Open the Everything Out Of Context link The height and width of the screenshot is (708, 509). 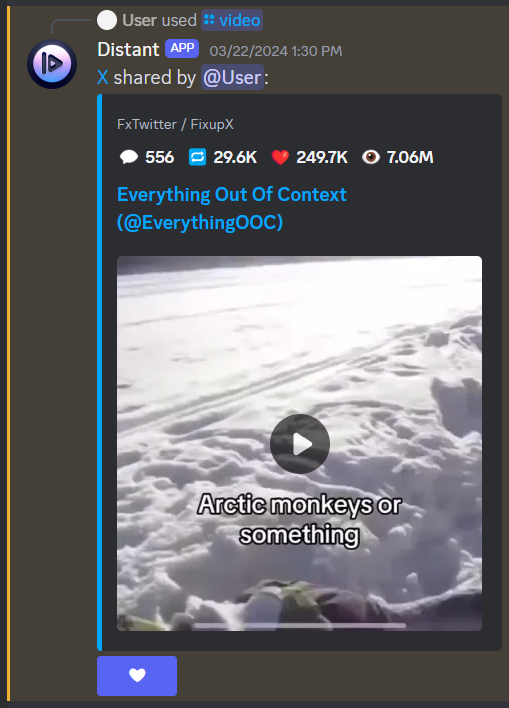pos(232,208)
